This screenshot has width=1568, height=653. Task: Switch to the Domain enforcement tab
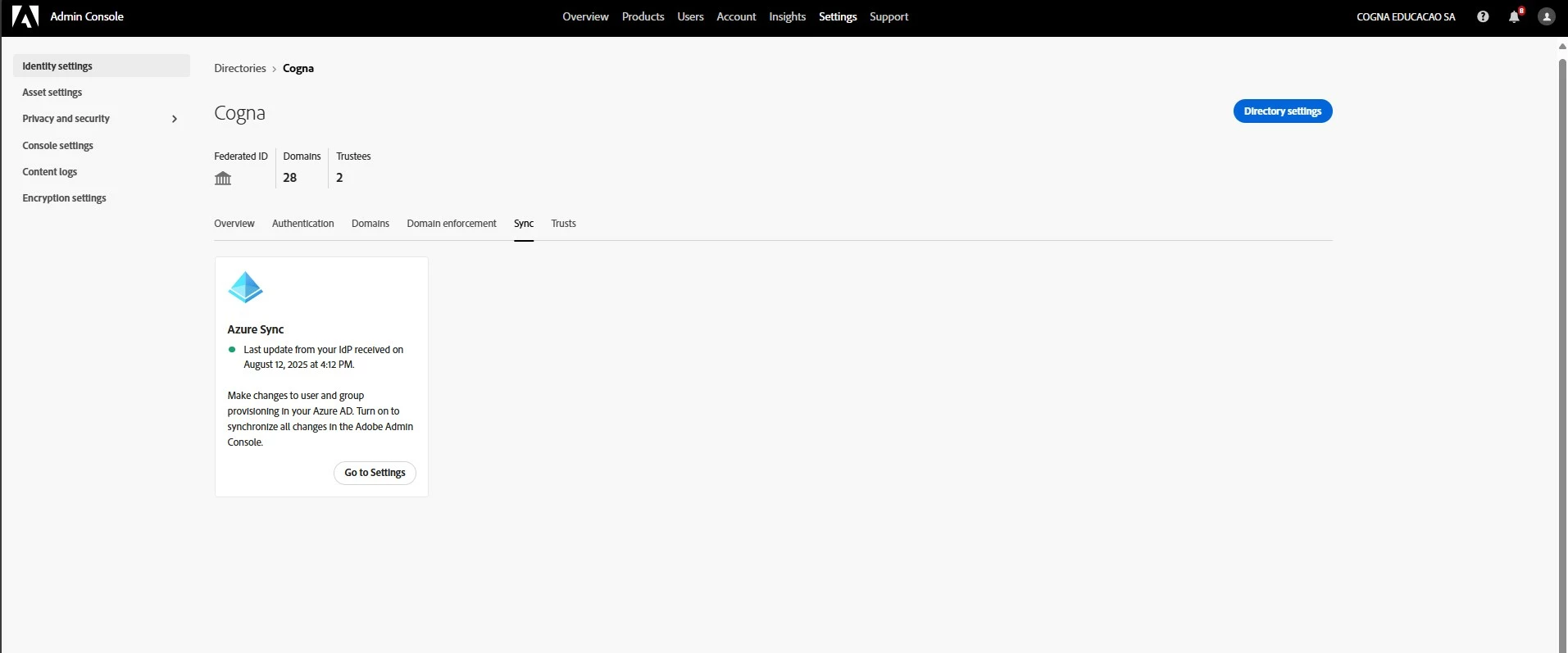(x=452, y=224)
